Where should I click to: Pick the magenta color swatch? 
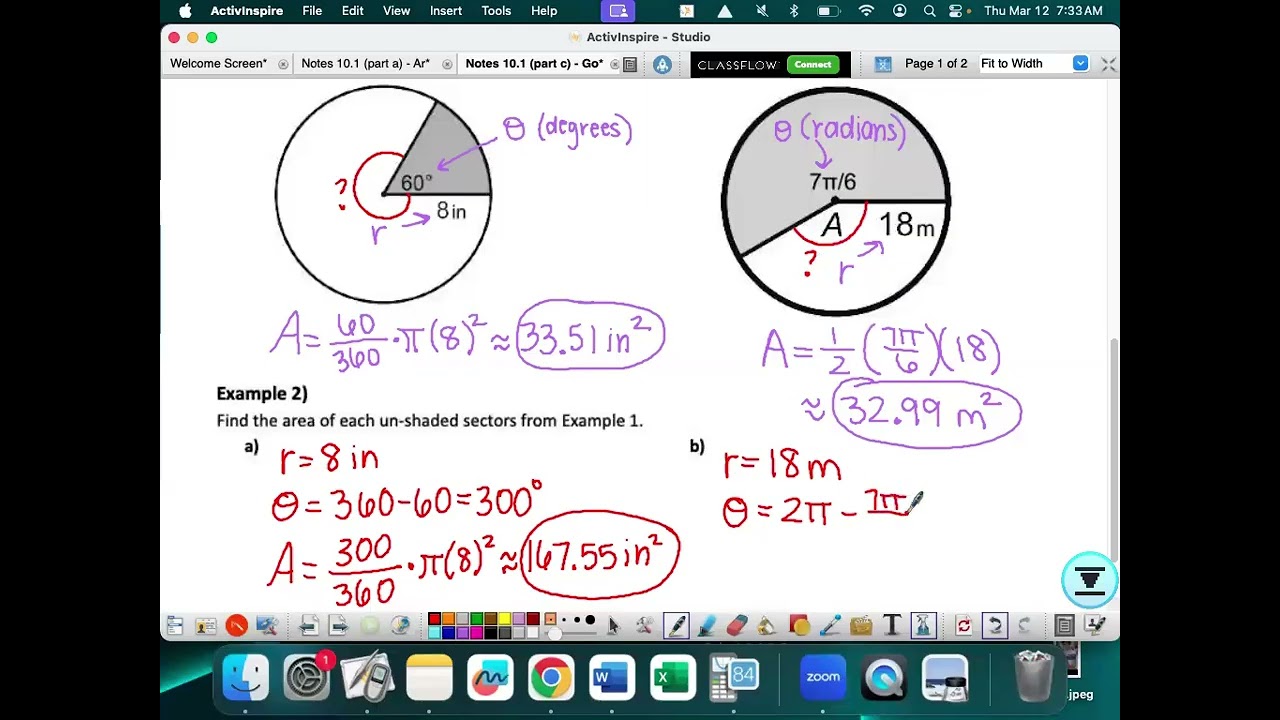476,633
